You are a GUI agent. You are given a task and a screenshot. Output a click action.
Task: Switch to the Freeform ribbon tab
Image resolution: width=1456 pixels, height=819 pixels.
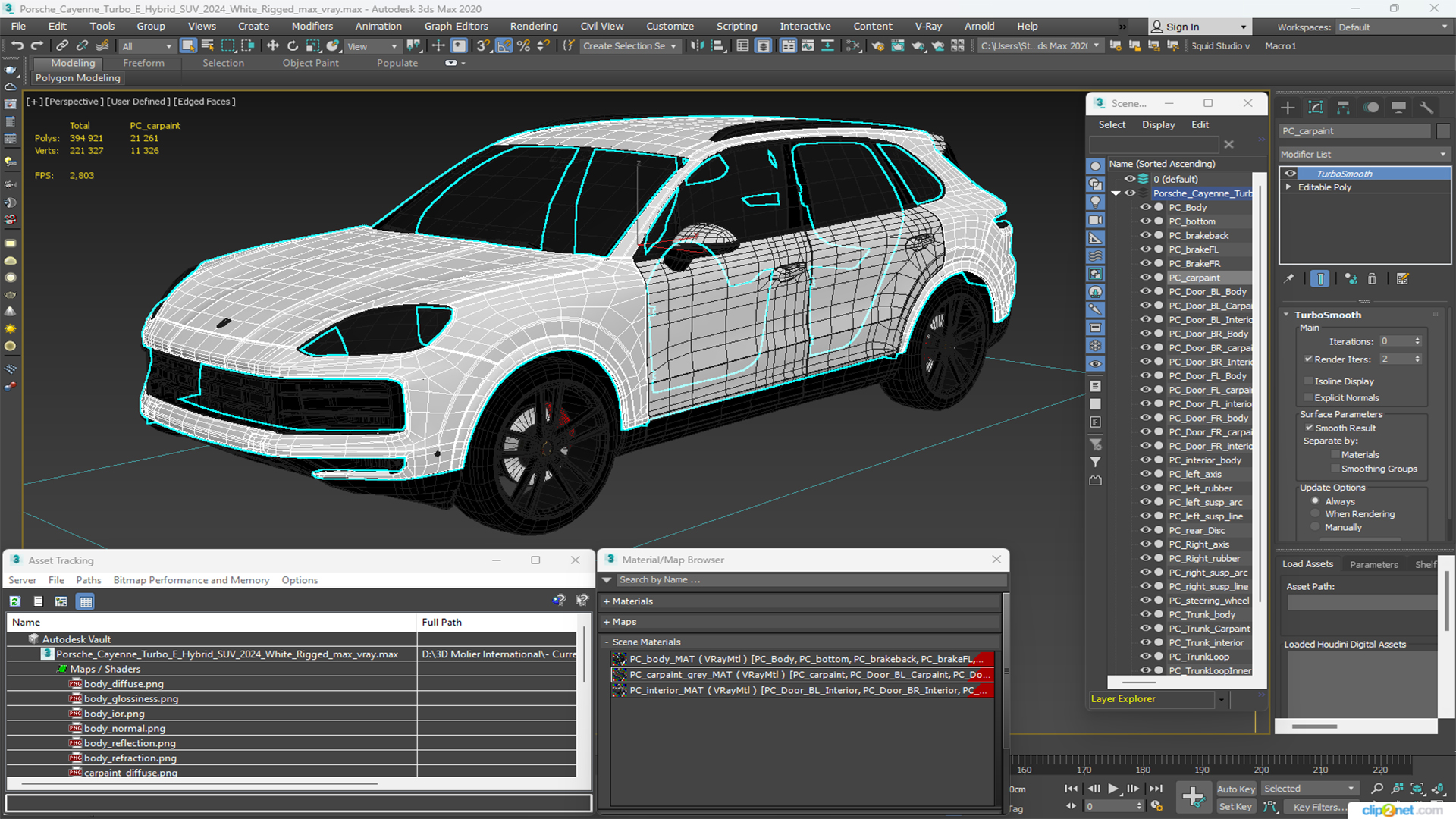pos(143,63)
